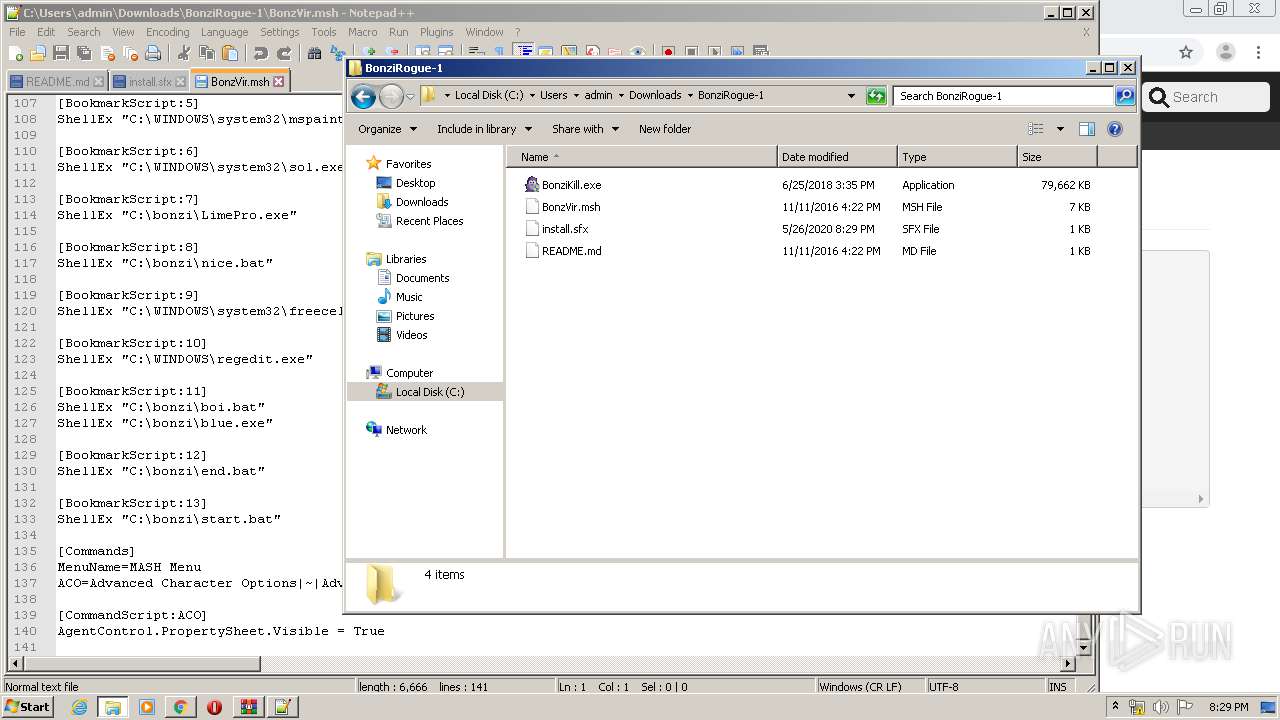This screenshot has height=720, width=1280.
Task: Click Downloads in the address breadcrumb
Action: click(655, 96)
